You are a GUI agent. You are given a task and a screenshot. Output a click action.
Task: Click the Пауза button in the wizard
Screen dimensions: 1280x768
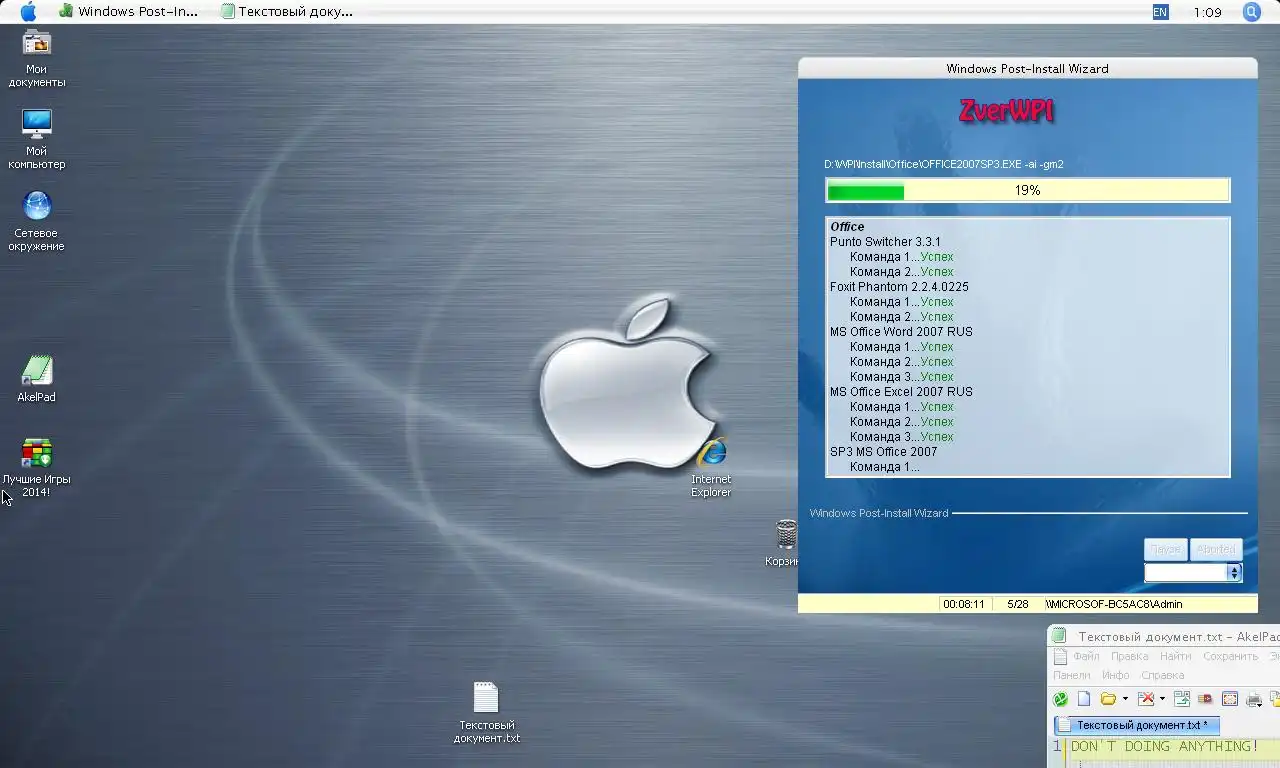(1165, 549)
